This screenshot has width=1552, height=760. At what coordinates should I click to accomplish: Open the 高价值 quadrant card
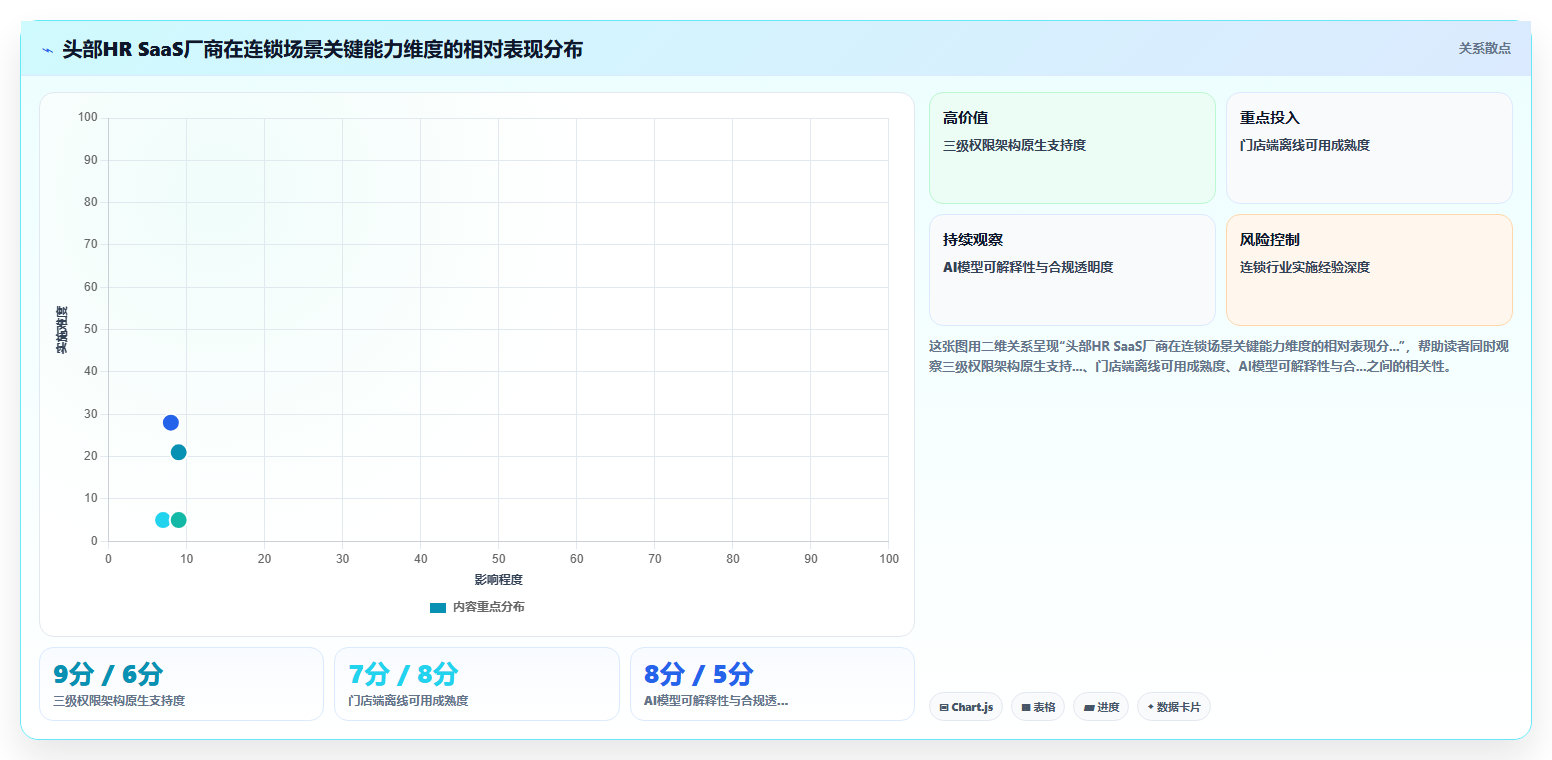point(1072,148)
